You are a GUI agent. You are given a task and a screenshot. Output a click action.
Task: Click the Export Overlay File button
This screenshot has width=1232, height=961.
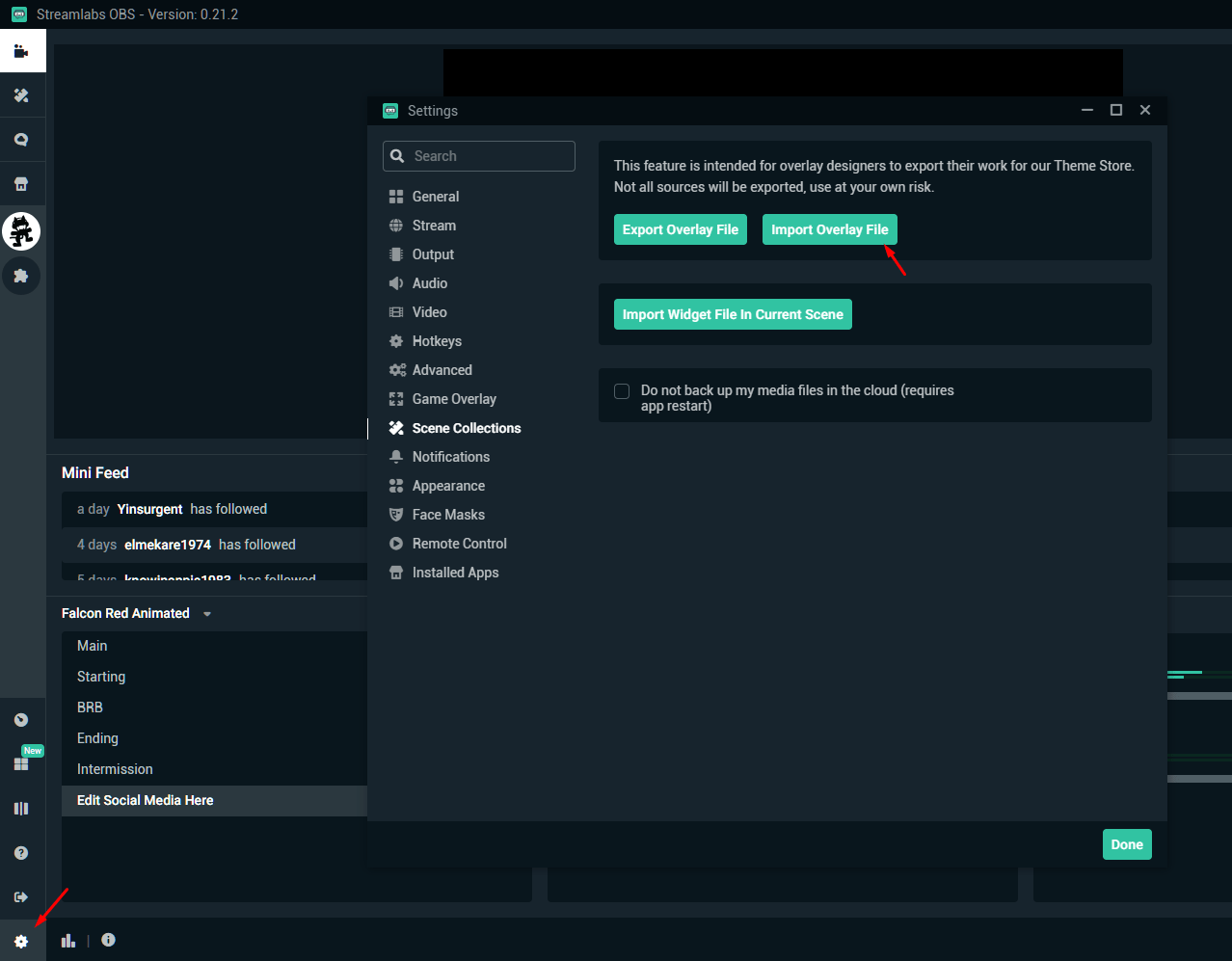(x=681, y=229)
